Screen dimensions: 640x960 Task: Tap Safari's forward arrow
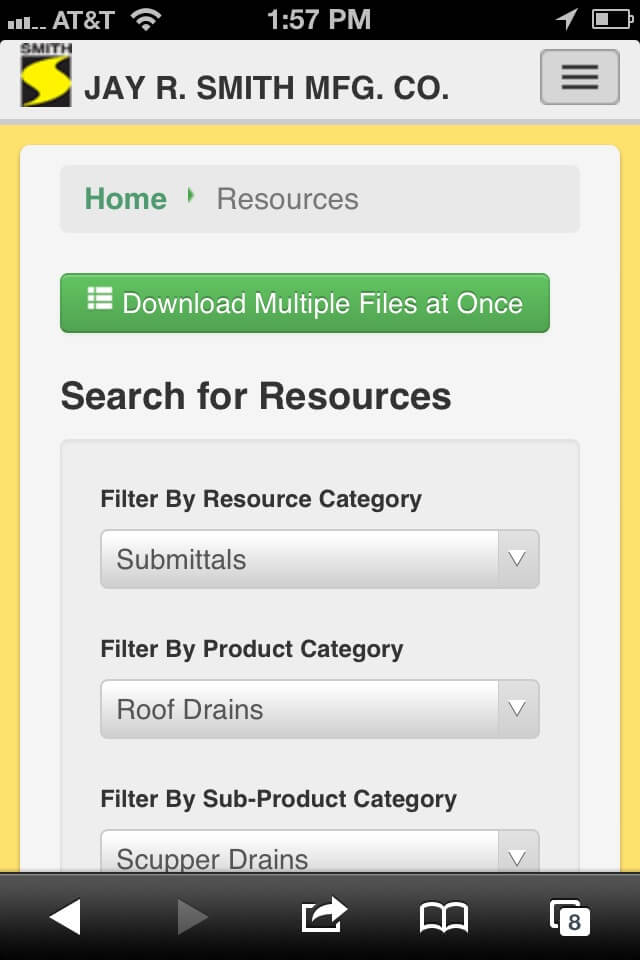point(192,917)
